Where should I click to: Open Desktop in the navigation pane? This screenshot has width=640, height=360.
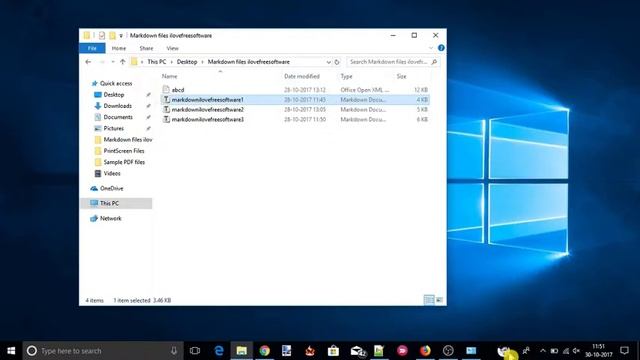(x=113, y=95)
